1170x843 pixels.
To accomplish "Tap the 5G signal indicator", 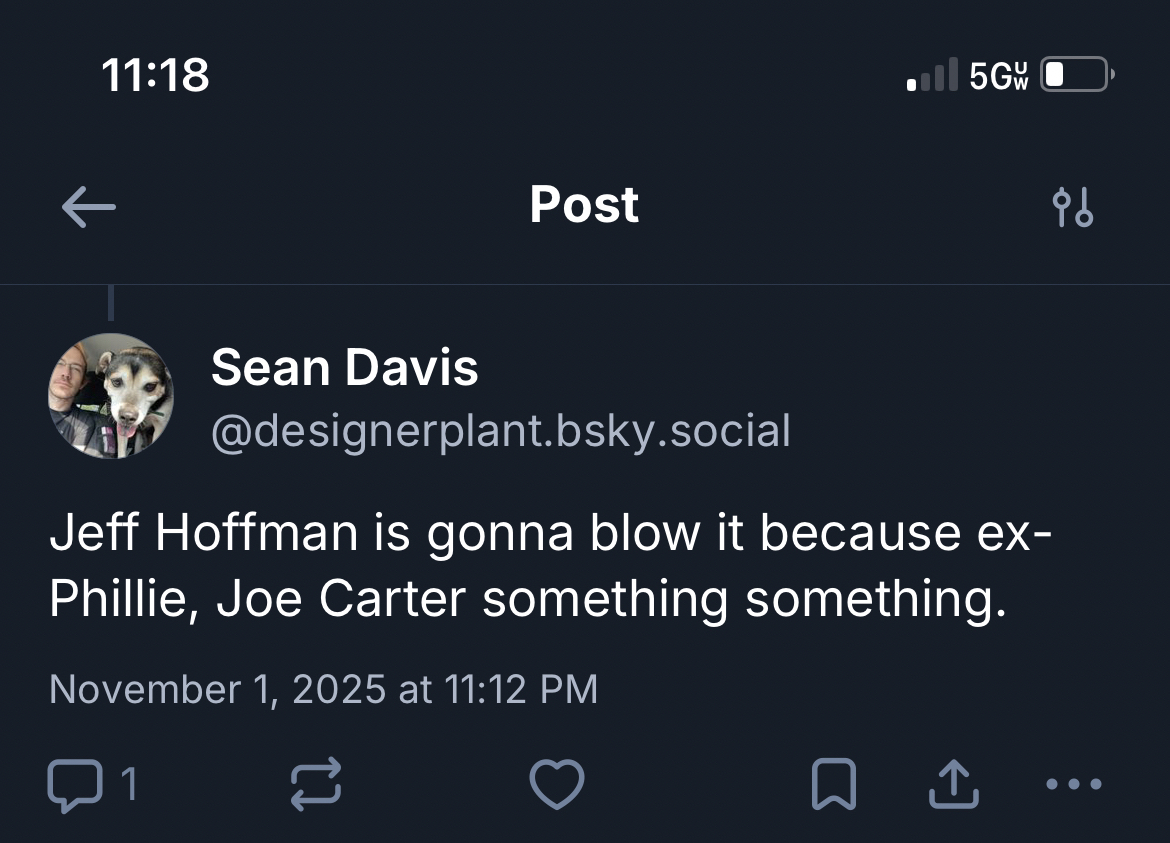I will (998, 75).
